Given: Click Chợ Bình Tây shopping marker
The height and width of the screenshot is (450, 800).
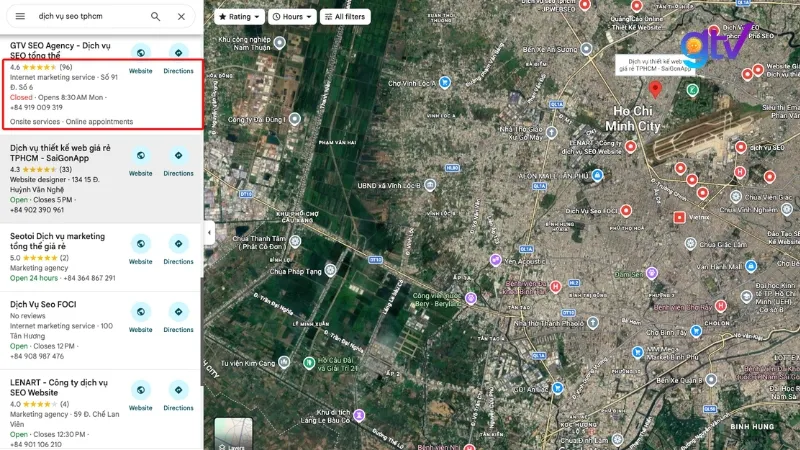Looking at the screenshot, I should coord(696,331).
